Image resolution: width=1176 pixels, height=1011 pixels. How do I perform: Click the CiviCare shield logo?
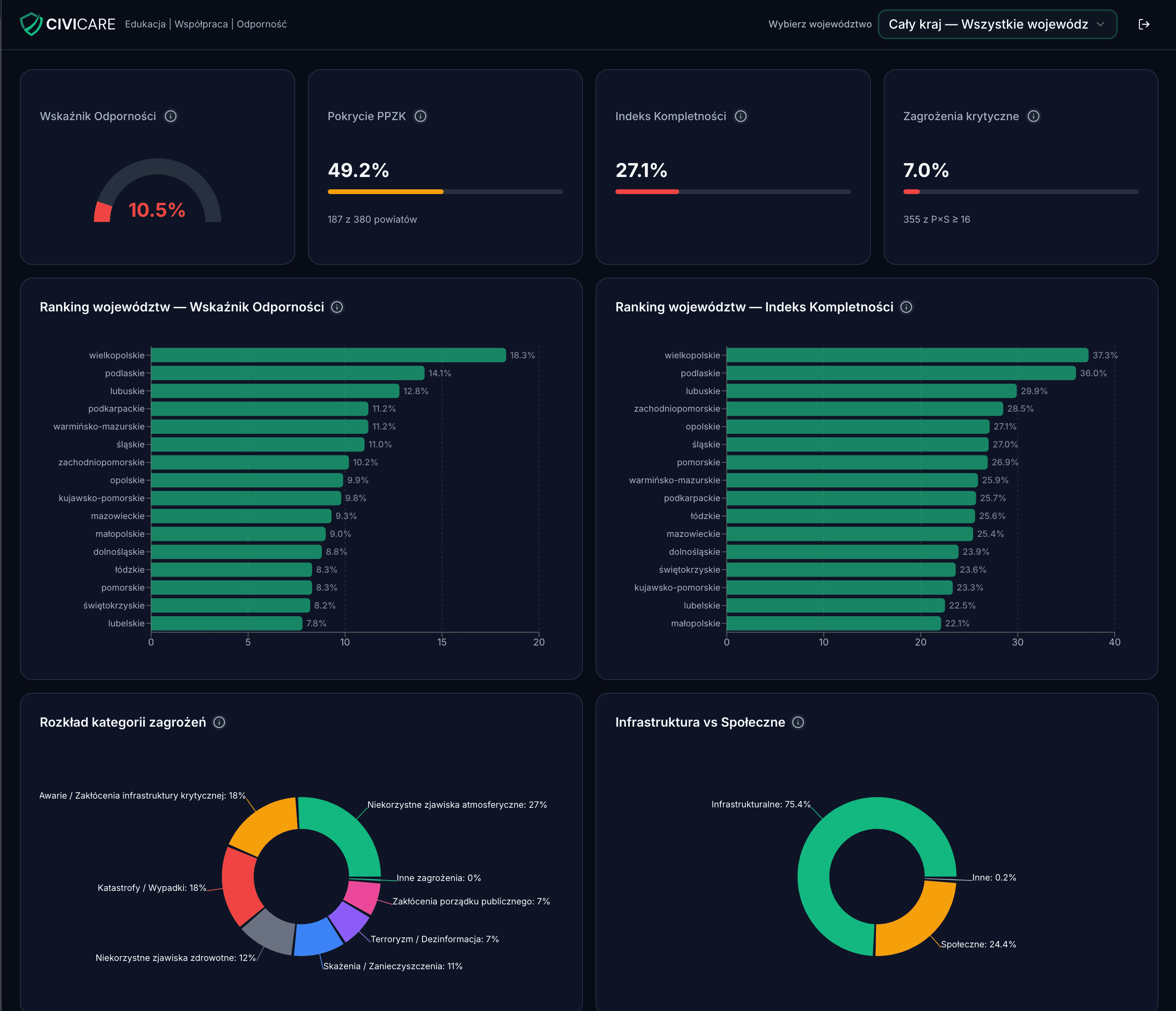coord(31,24)
